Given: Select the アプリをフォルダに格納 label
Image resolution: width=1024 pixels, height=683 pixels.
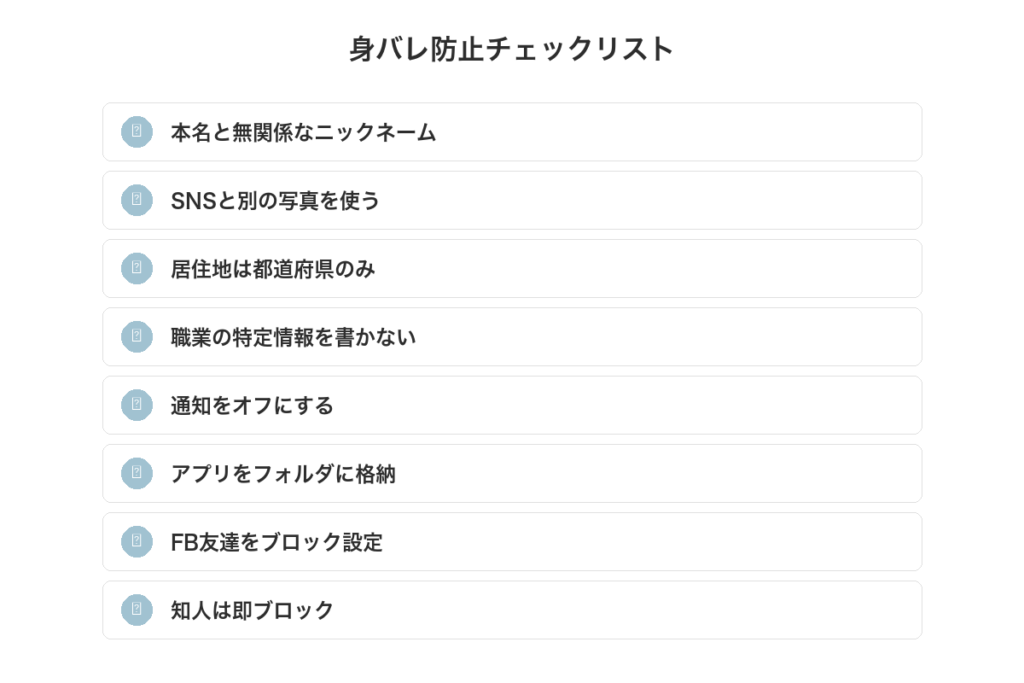Looking at the screenshot, I should [x=283, y=473].
